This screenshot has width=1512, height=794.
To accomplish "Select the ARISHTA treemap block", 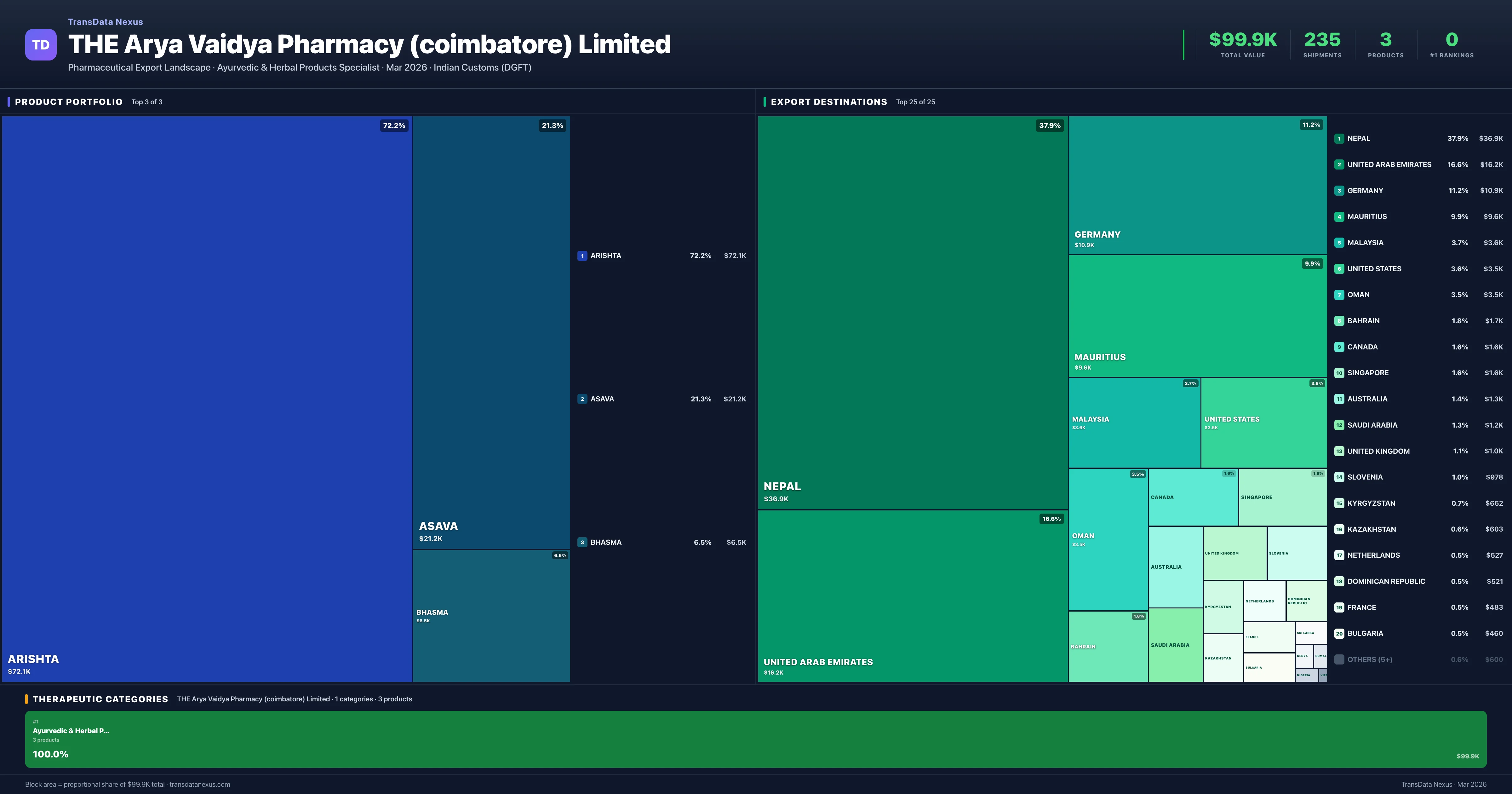I will 207,398.
